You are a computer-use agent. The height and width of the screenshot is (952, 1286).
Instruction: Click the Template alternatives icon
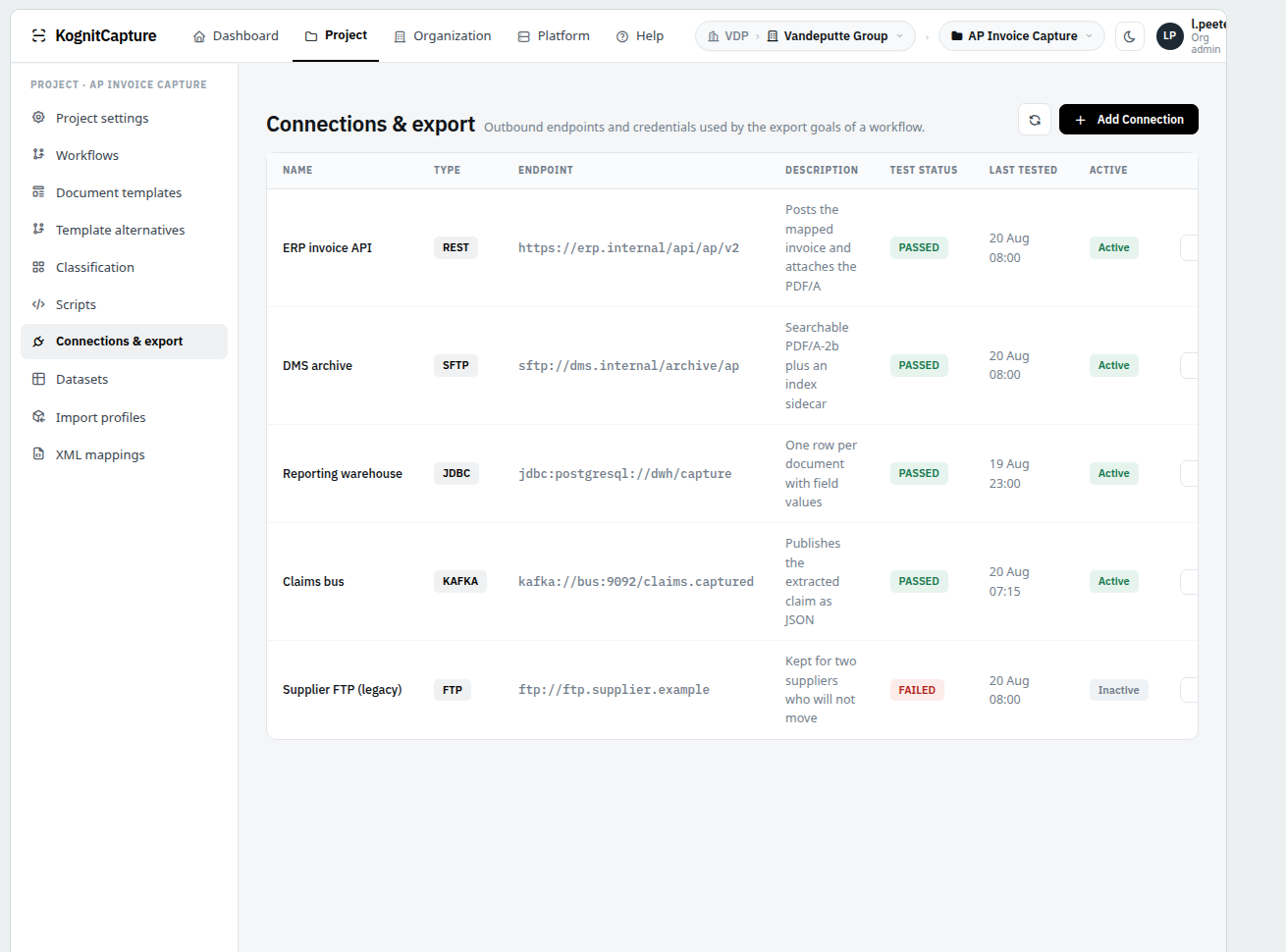coord(38,230)
